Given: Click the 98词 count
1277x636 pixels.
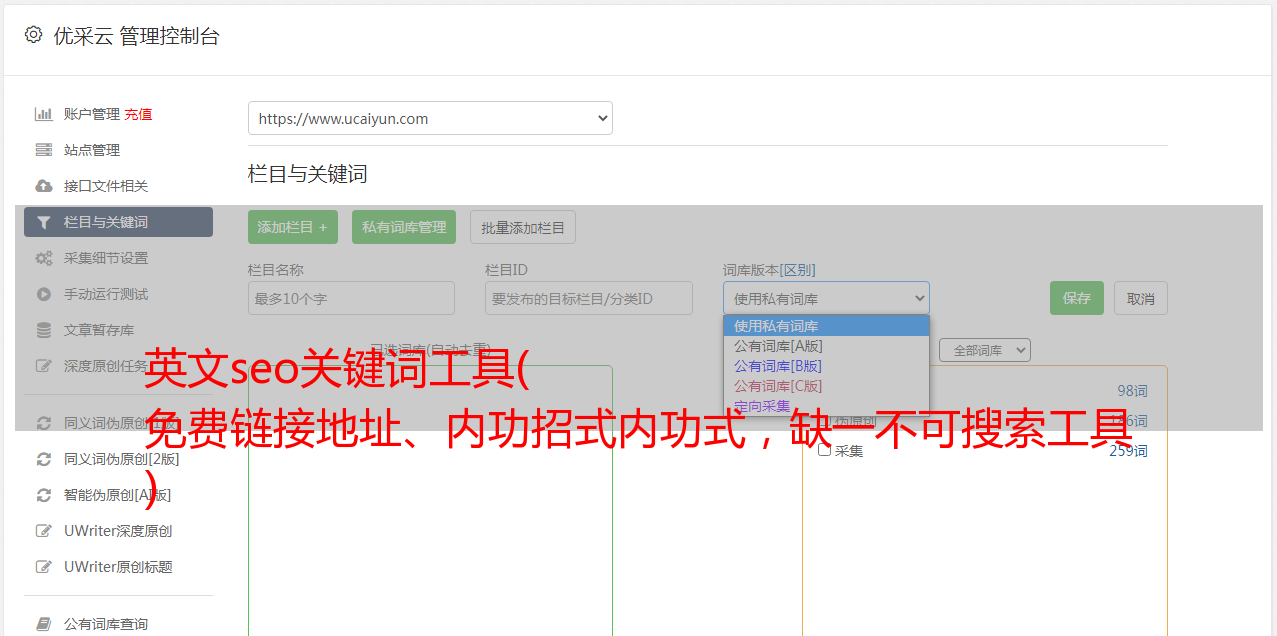Looking at the screenshot, I should (x=1132, y=391).
